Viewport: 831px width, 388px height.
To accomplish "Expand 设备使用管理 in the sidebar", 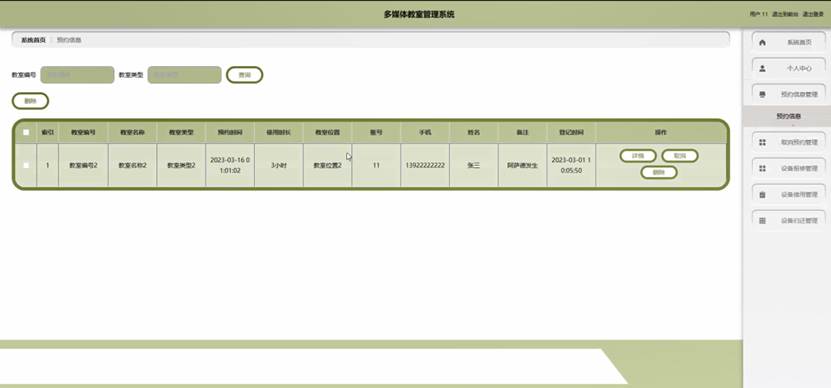I will pyautogui.click(x=788, y=195).
